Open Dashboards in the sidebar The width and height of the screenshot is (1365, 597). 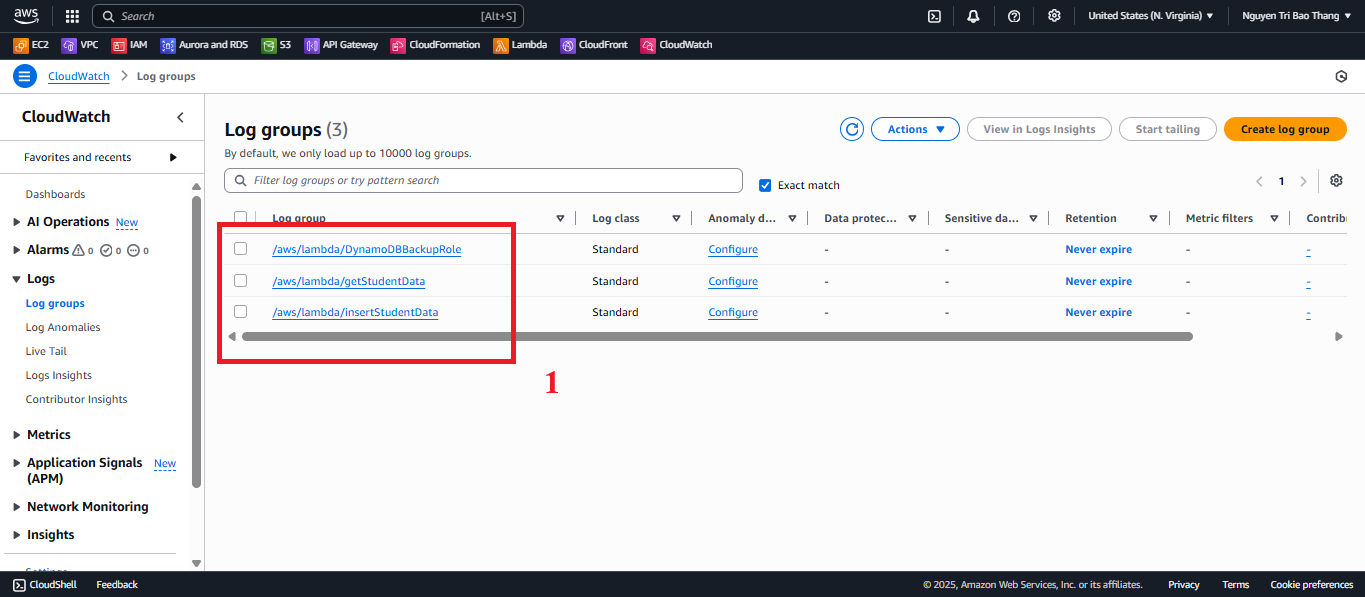[55, 194]
